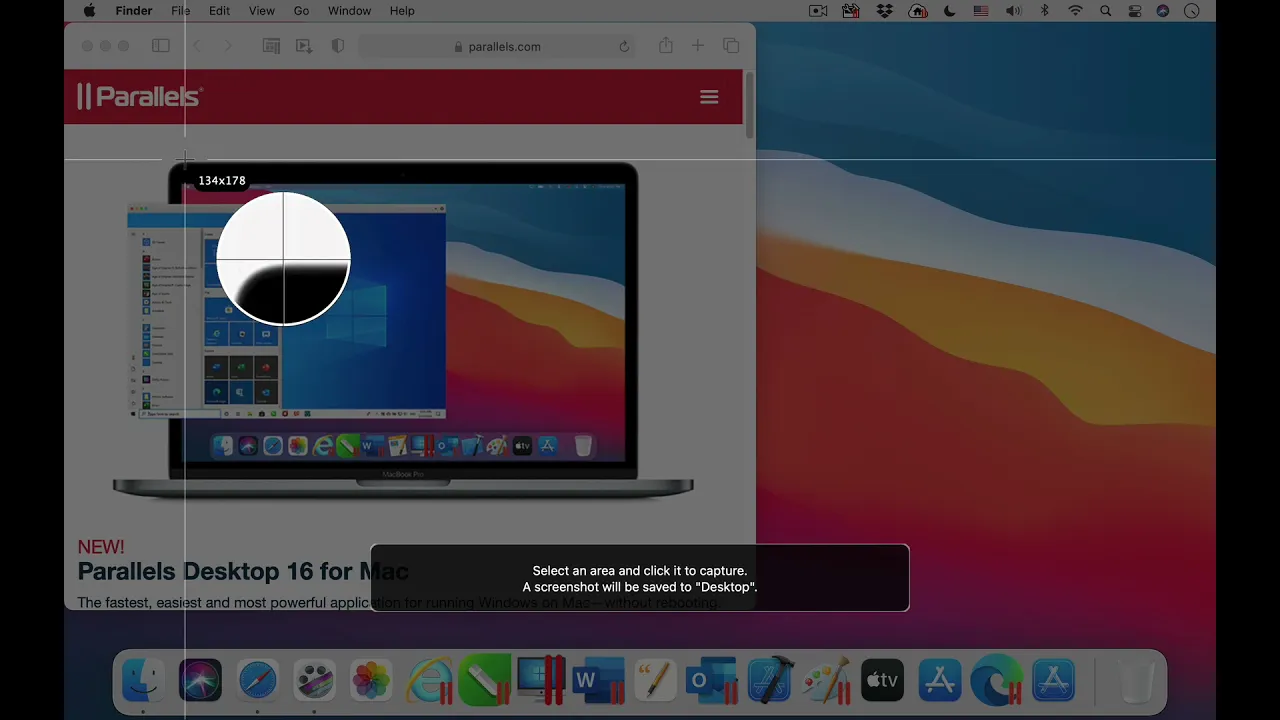This screenshot has width=1280, height=720.
Task: Go forward in Safari
Action: coord(228,46)
